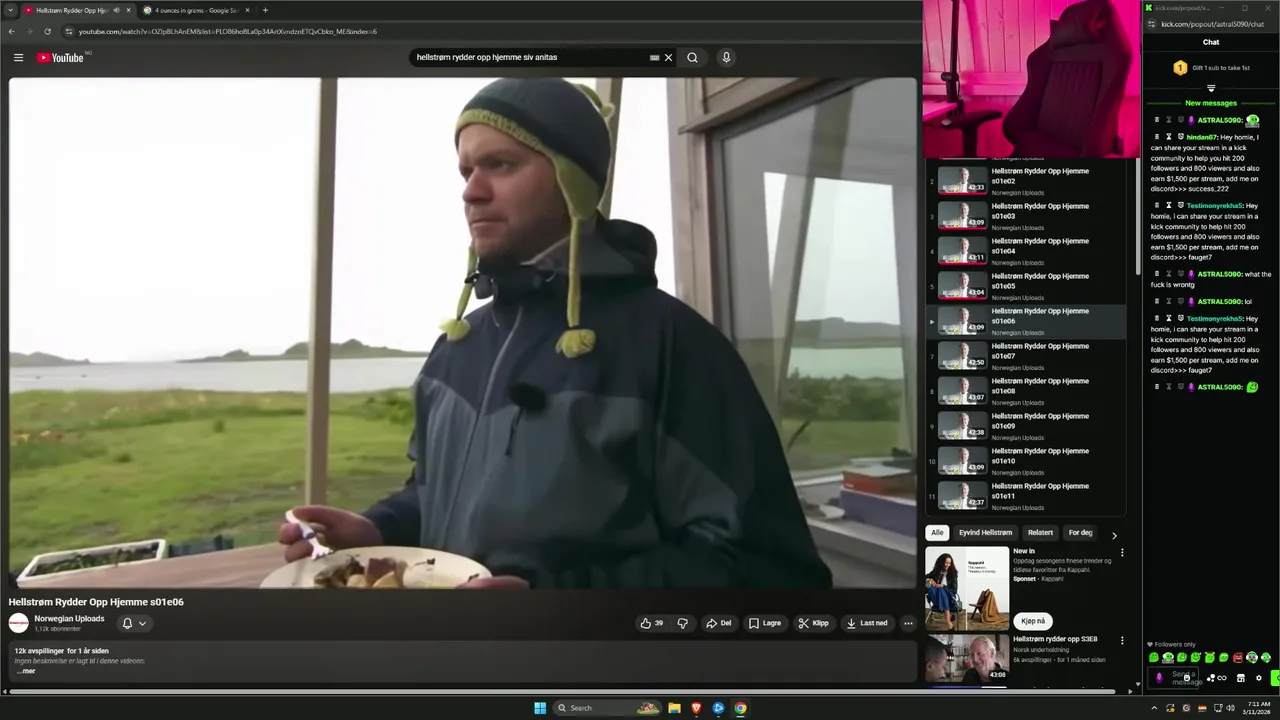Select current playlist item s01e06

coord(1027,321)
